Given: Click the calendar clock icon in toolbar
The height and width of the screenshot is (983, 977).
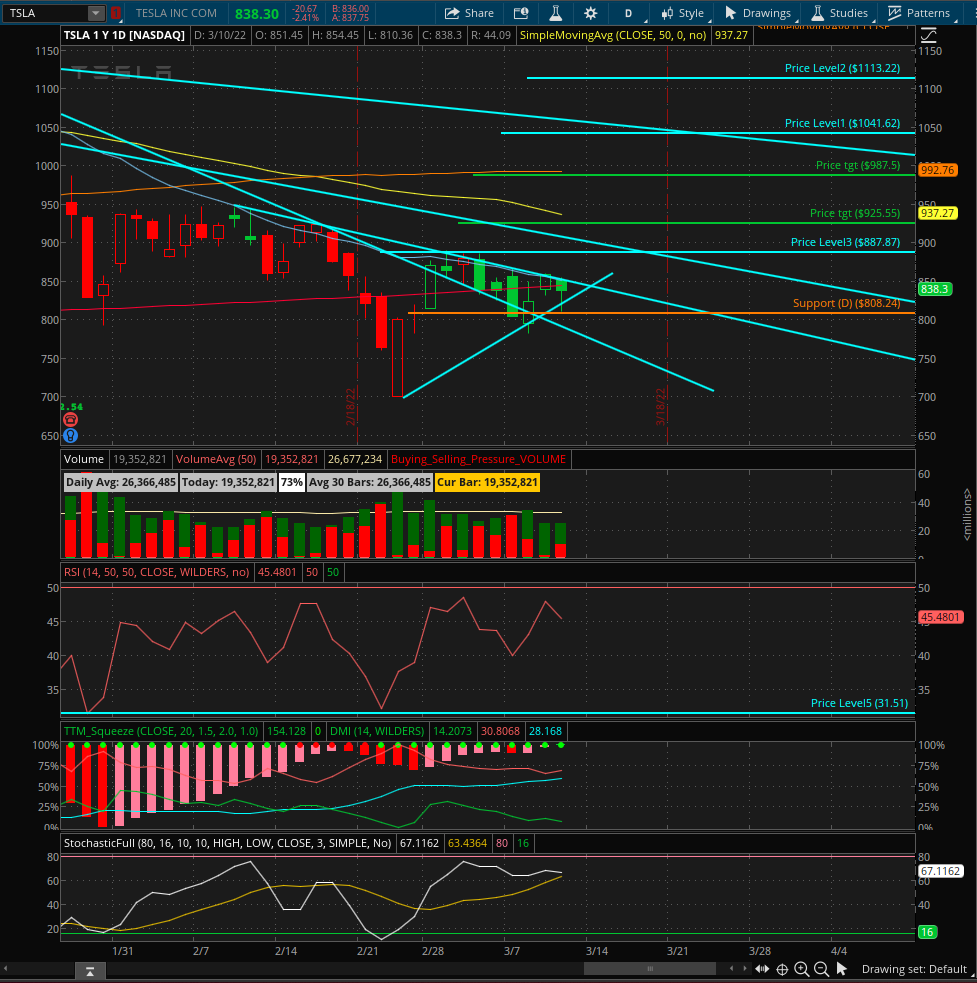Looking at the screenshot, I should [x=520, y=13].
